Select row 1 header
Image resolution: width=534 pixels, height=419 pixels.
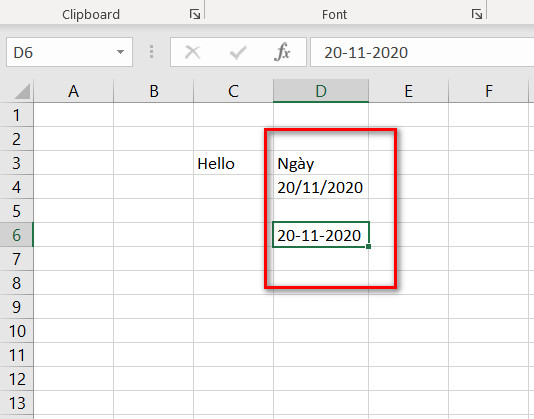(16, 115)
